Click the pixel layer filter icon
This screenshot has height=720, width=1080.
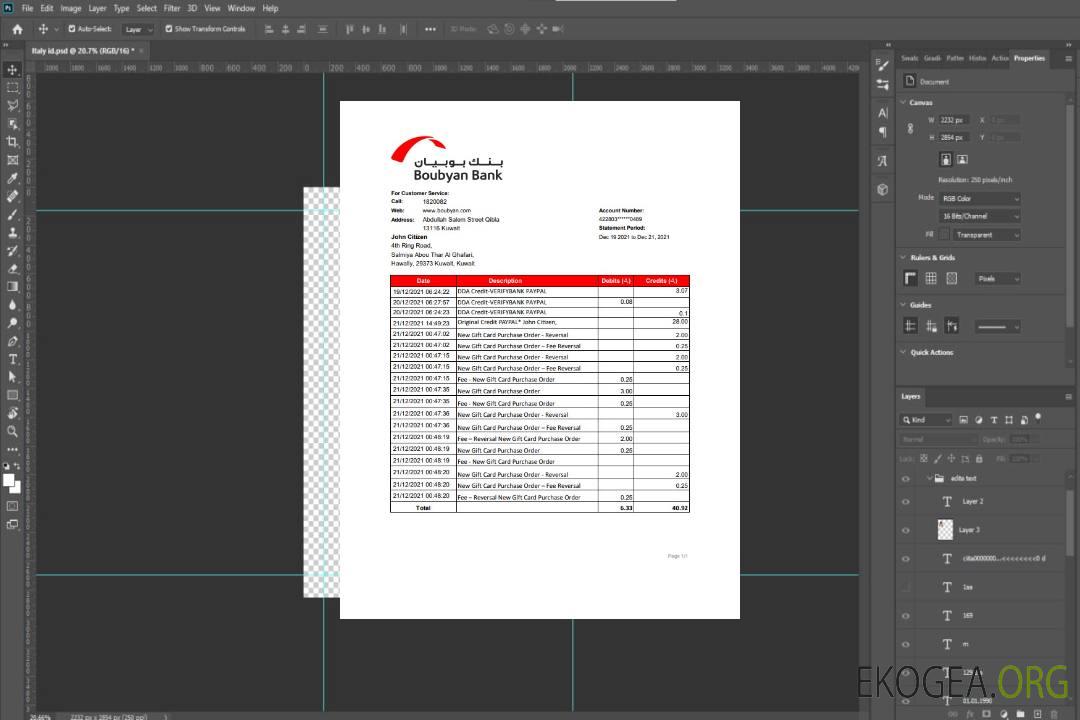tap(964, 420)
